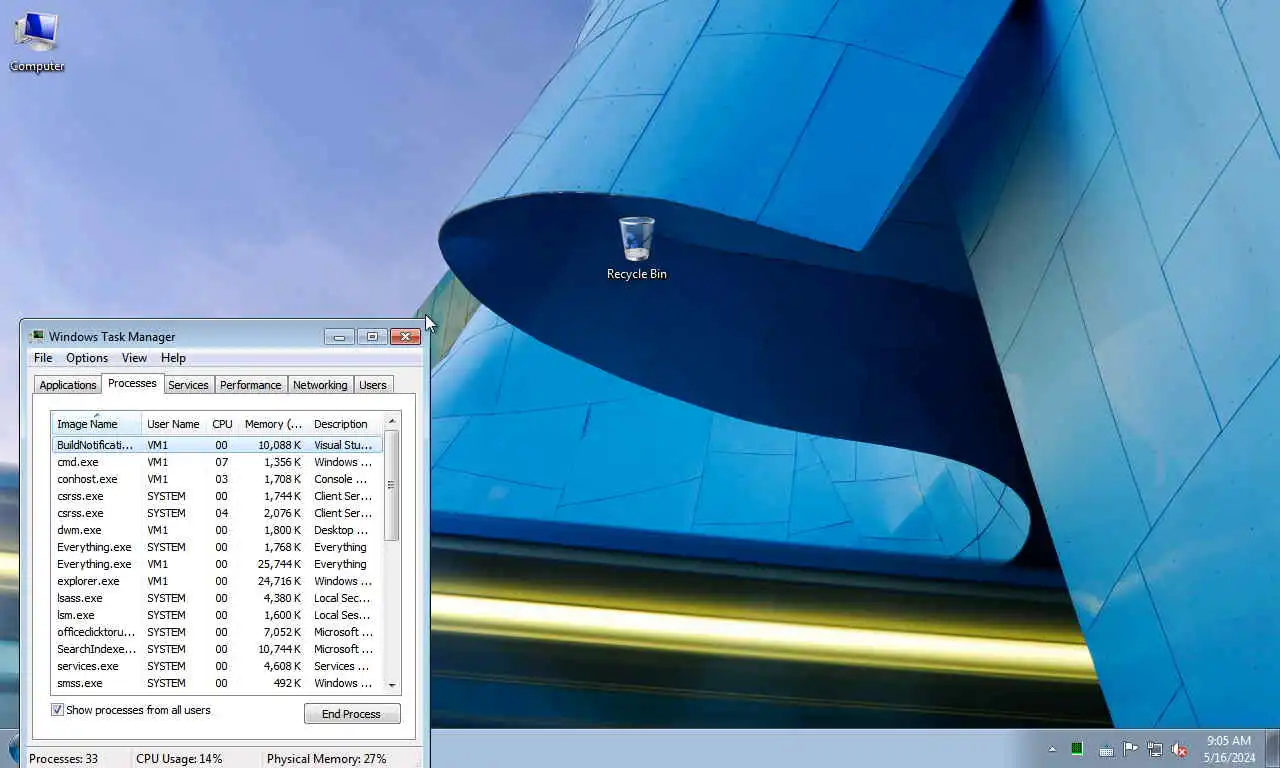1280x768 pixels.
Task: Select the lsm.exe process
Action: pos(217,615)
